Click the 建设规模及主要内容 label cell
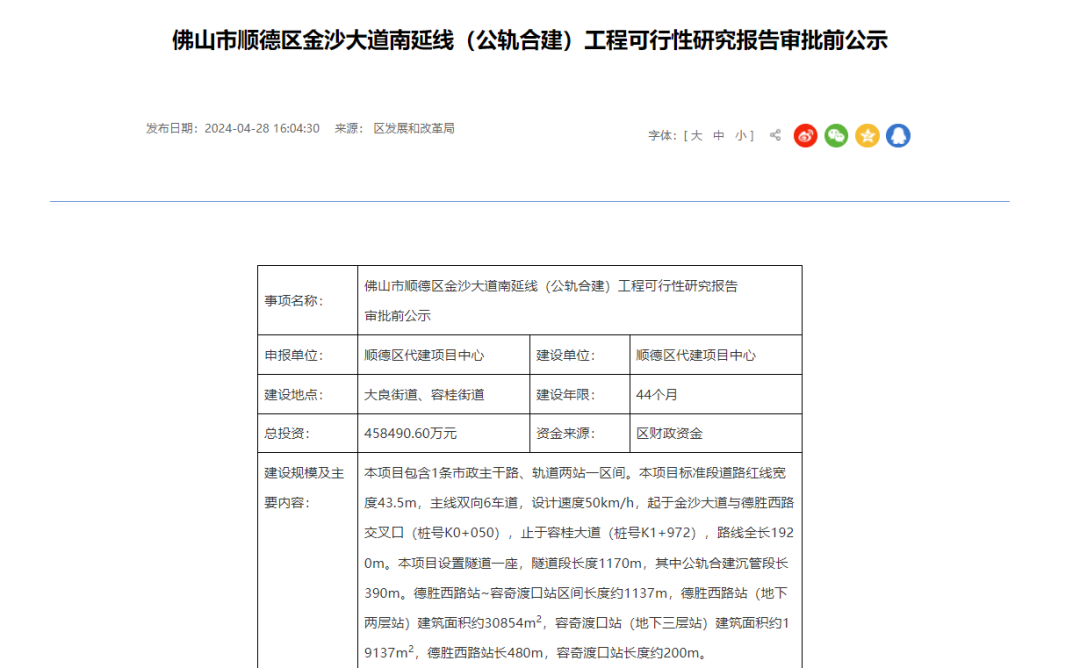 [x=304, y=487]
